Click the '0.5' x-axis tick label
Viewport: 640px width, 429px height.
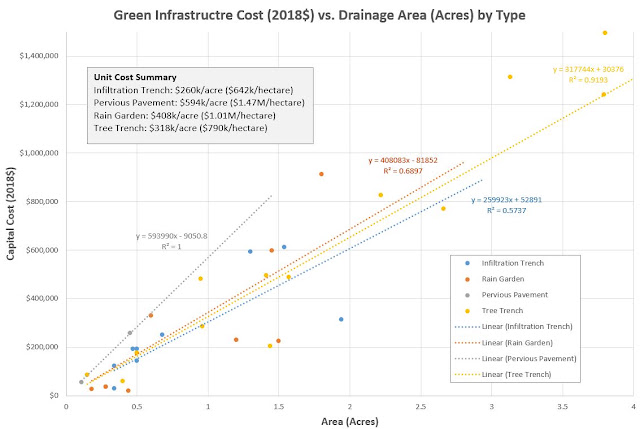point(137,407)
